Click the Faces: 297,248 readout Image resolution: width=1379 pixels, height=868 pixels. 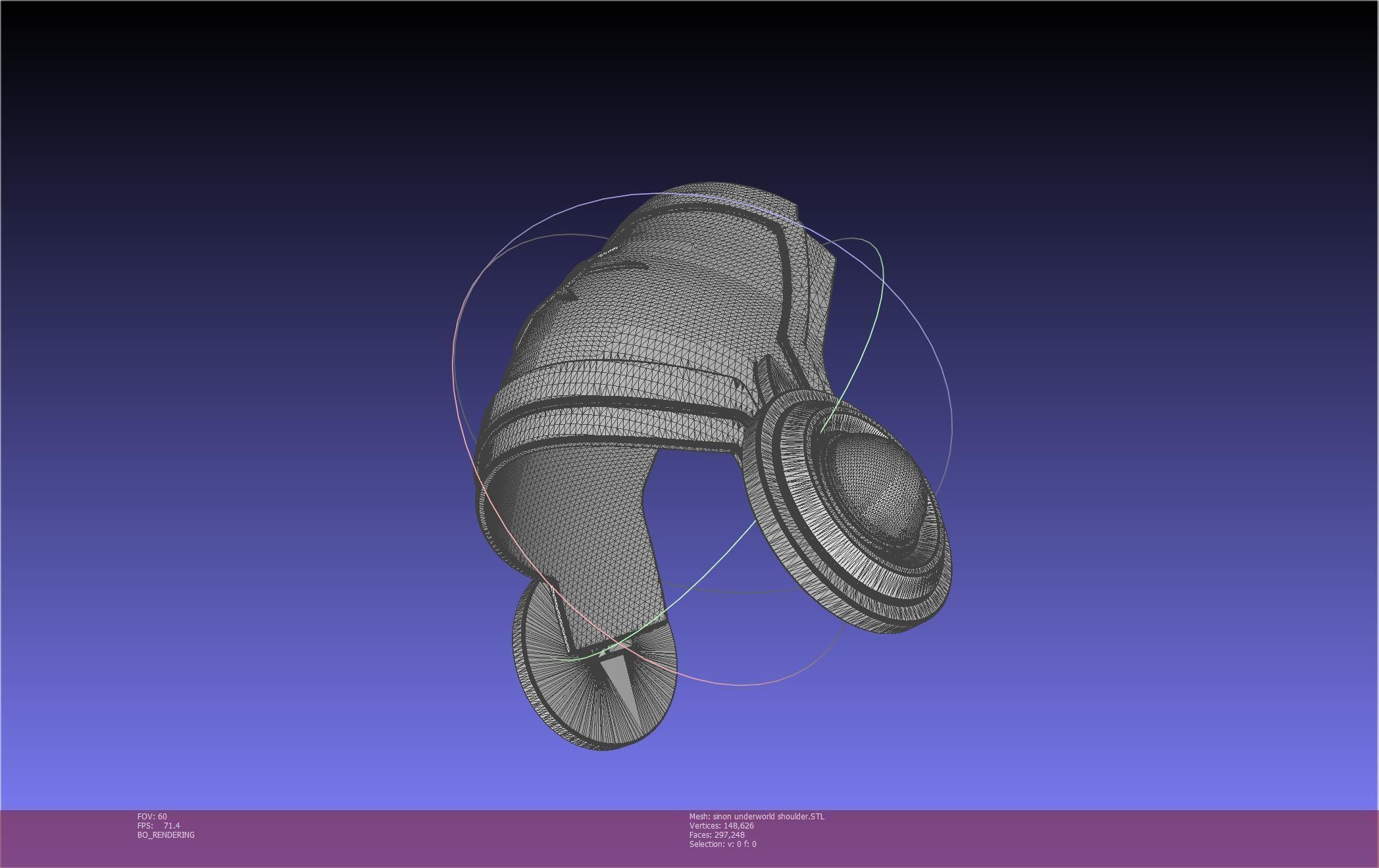[717, 834]
